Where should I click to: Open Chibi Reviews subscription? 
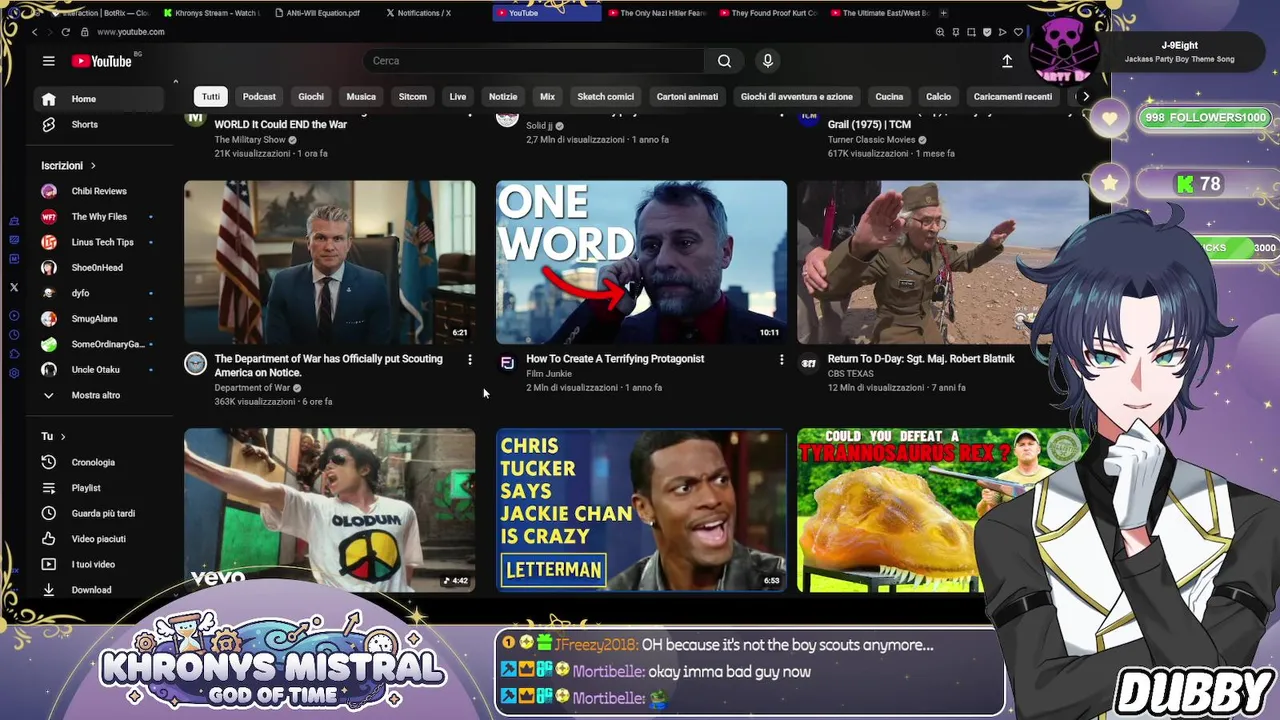coord(97,191)
